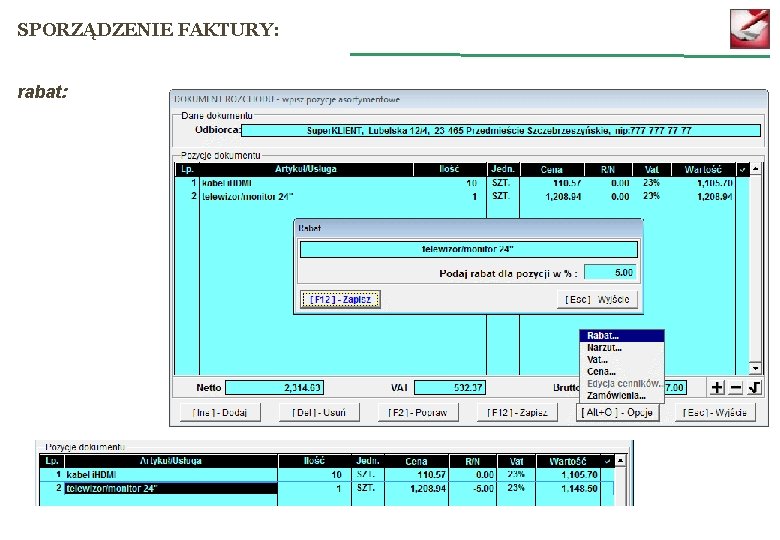
Task: Choose Vat... from the options menu
Action: coord(621,360)
